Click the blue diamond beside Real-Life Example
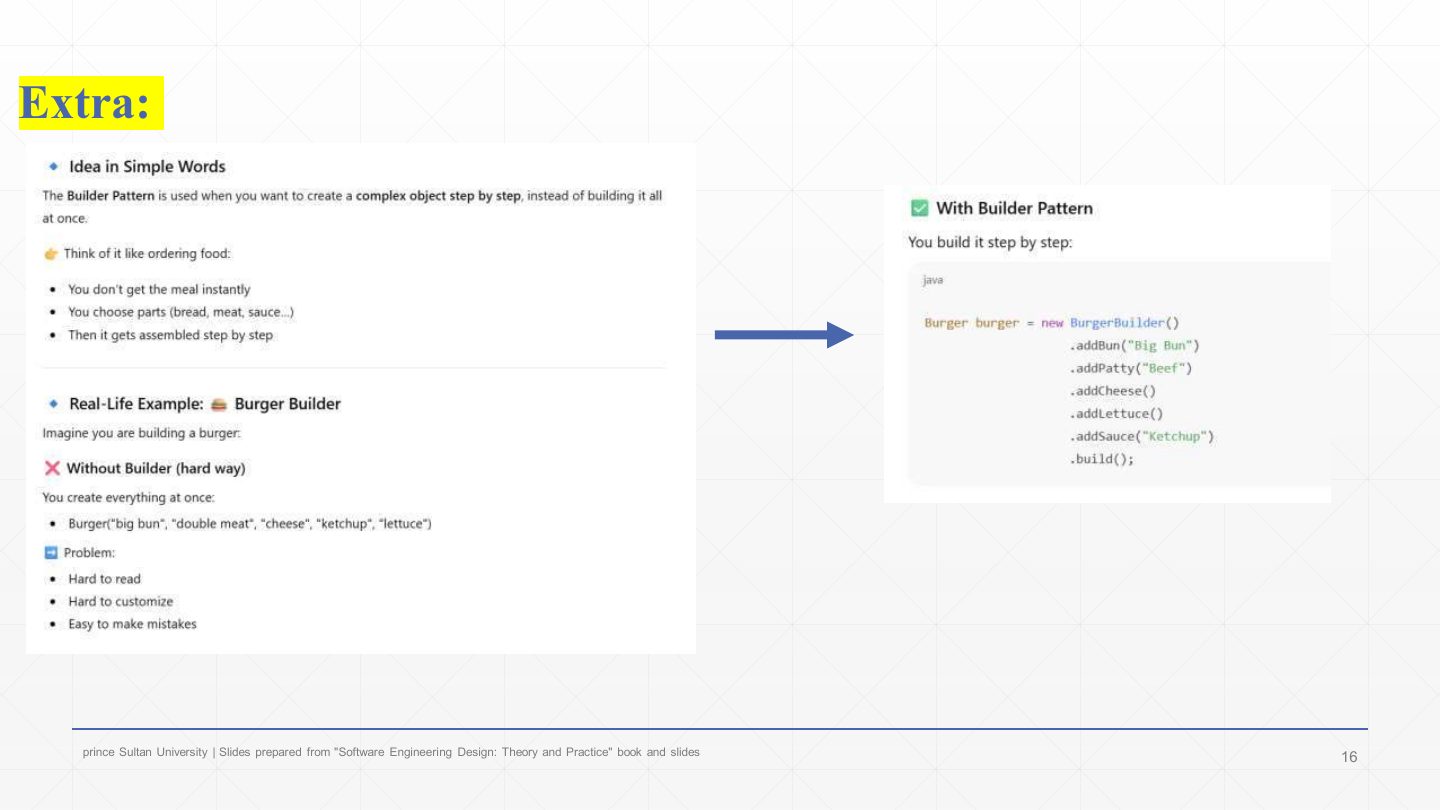The image size is (1440, 810). click(x=52, y=404)
